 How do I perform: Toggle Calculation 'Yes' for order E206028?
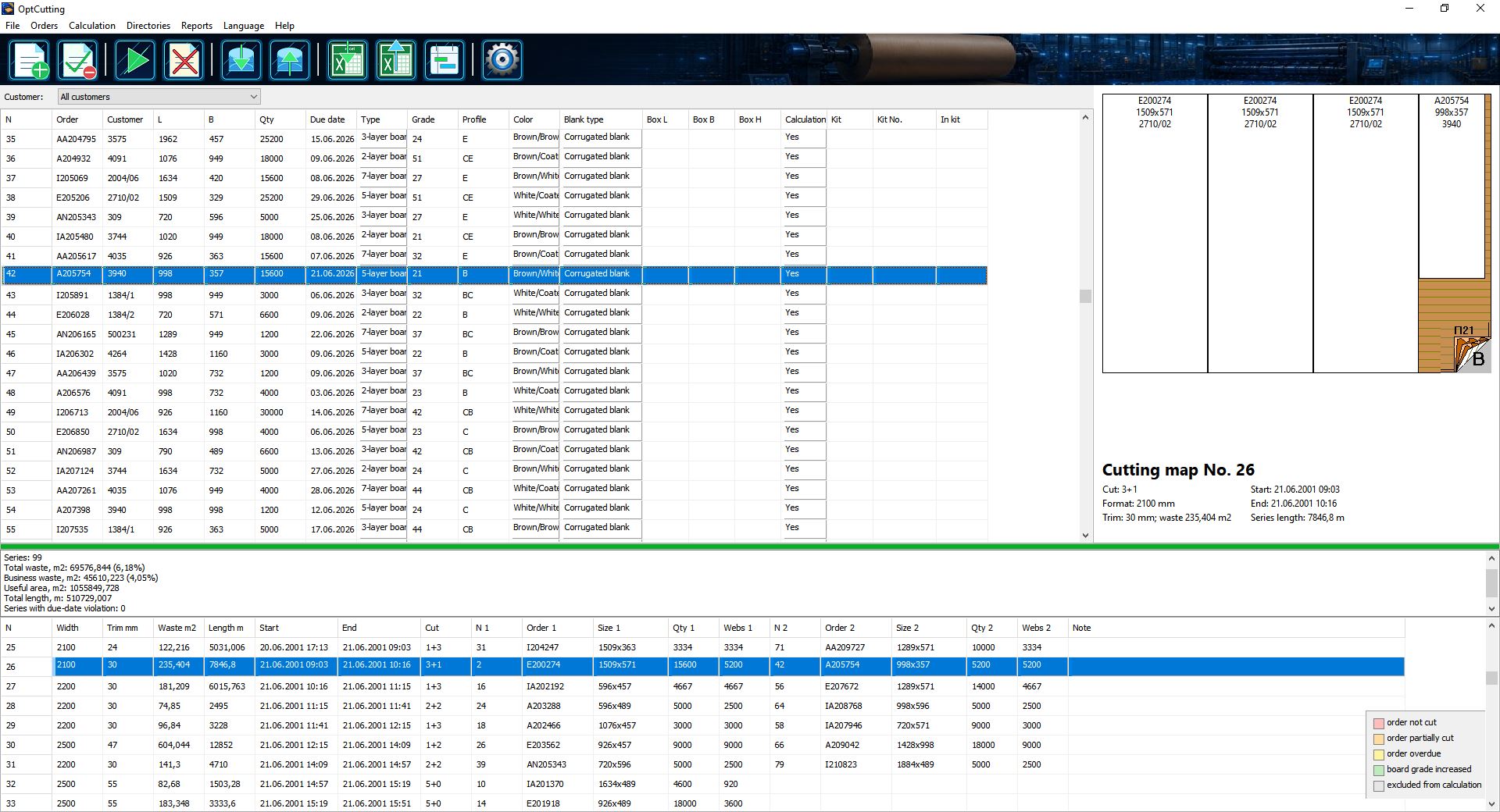click(x=804, y=314)
